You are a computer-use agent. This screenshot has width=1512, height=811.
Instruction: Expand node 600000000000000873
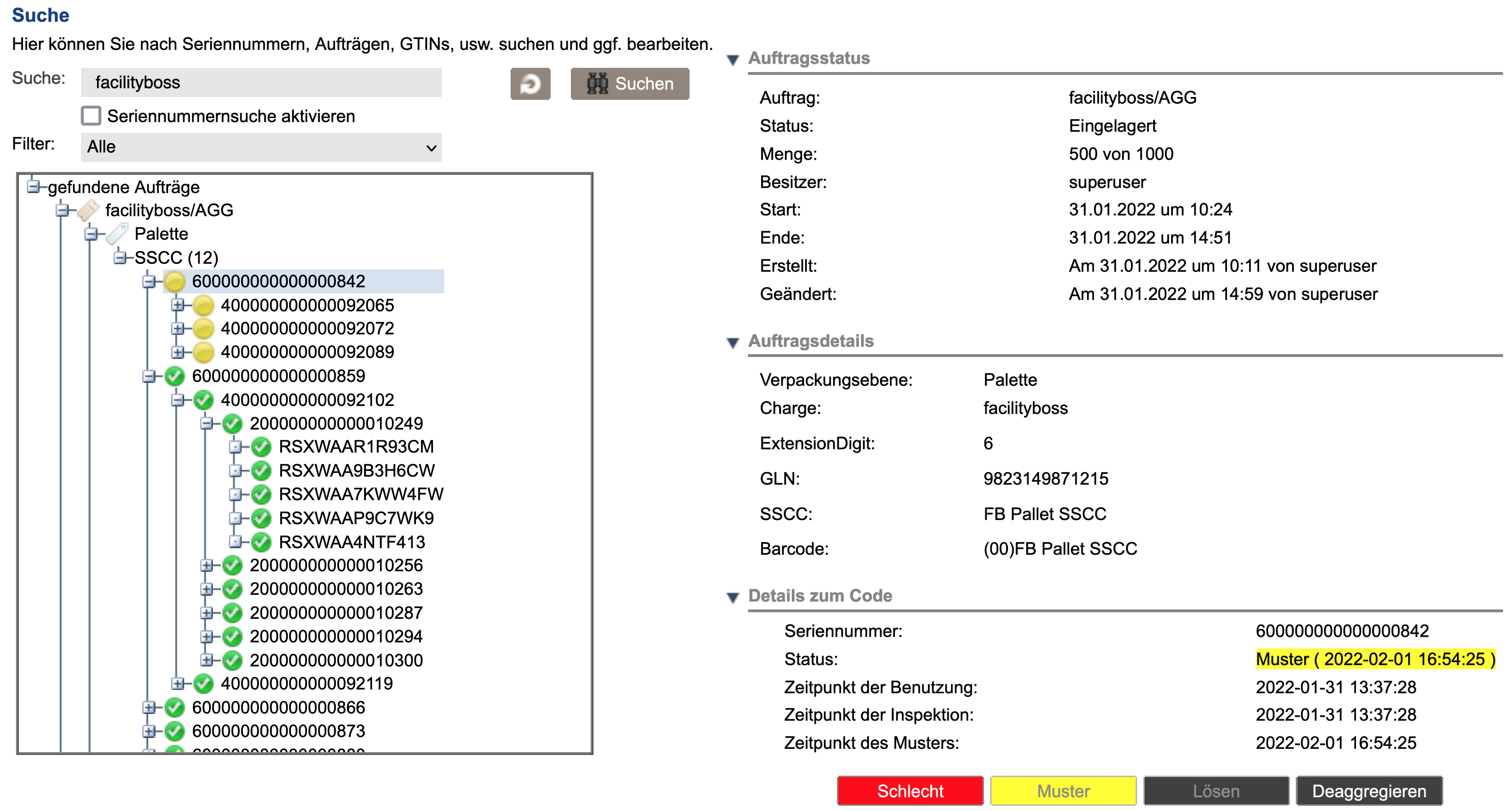(148, 731)
